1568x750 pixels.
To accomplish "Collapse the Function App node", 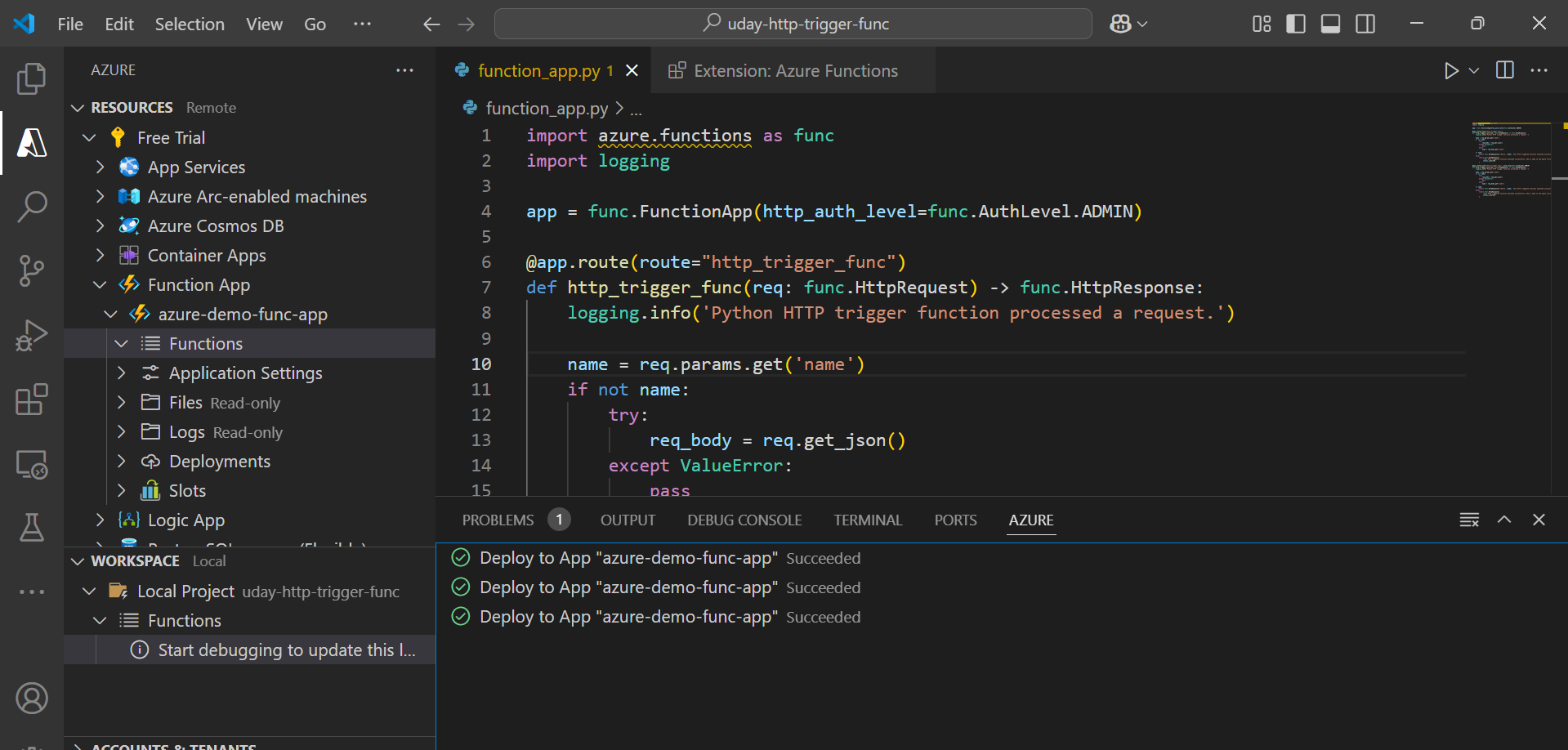I will click(100, 285).
